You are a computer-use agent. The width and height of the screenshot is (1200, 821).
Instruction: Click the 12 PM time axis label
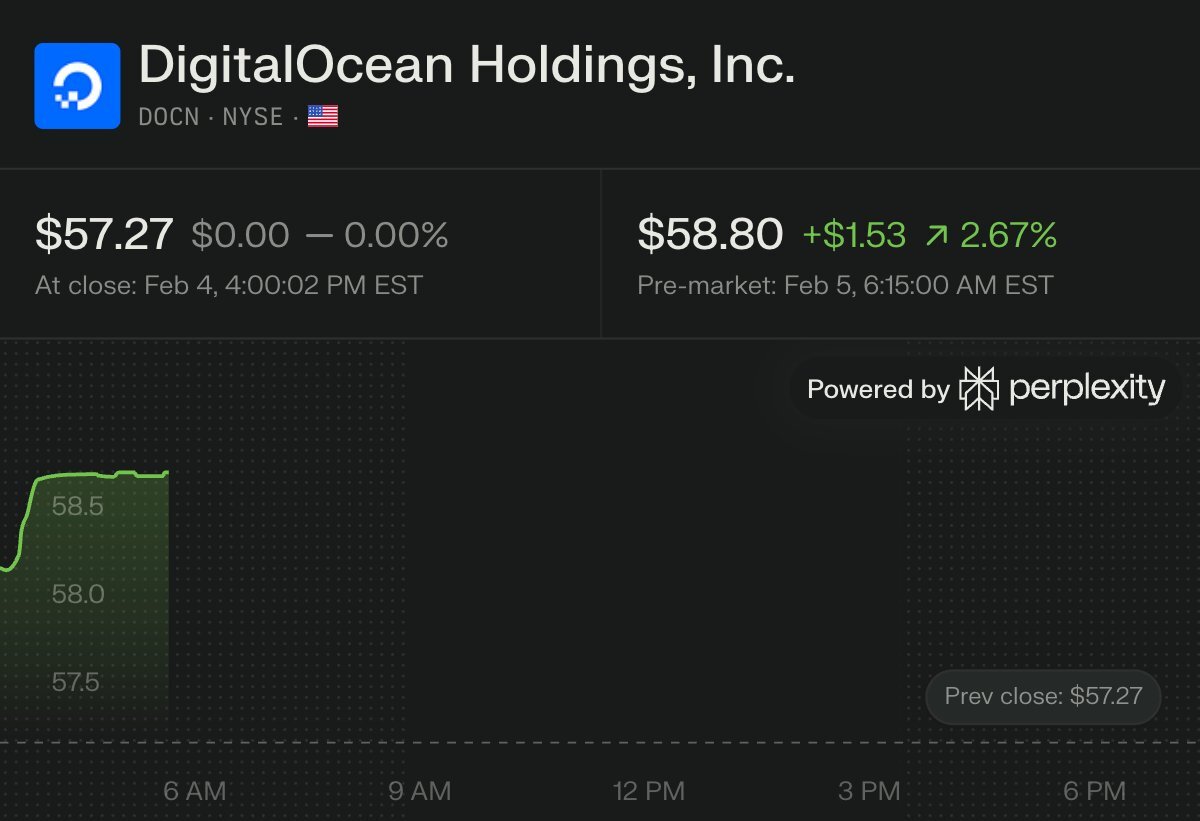coord(649,791)
